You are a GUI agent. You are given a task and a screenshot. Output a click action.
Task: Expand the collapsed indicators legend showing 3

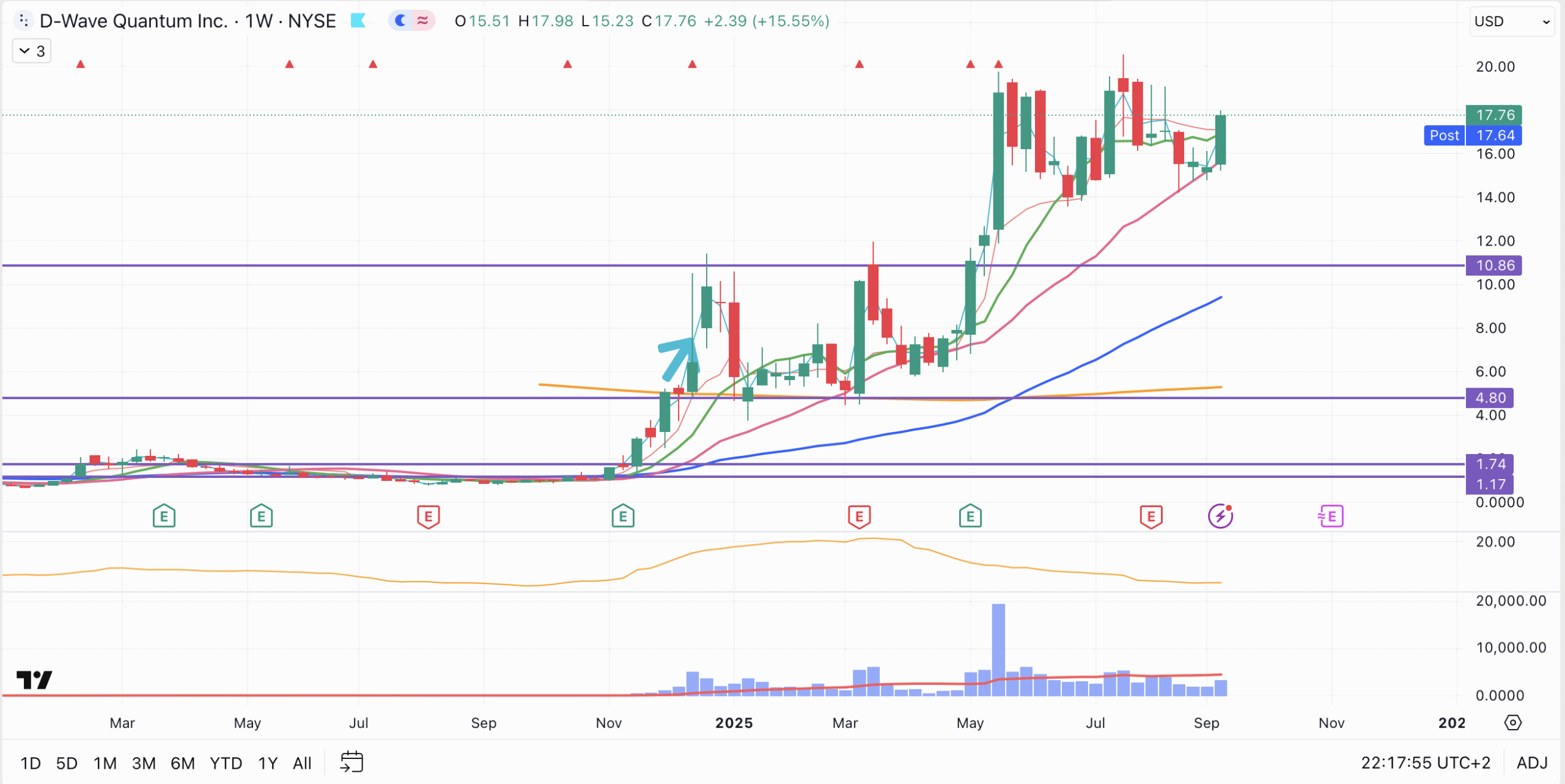tap(32, 51)
